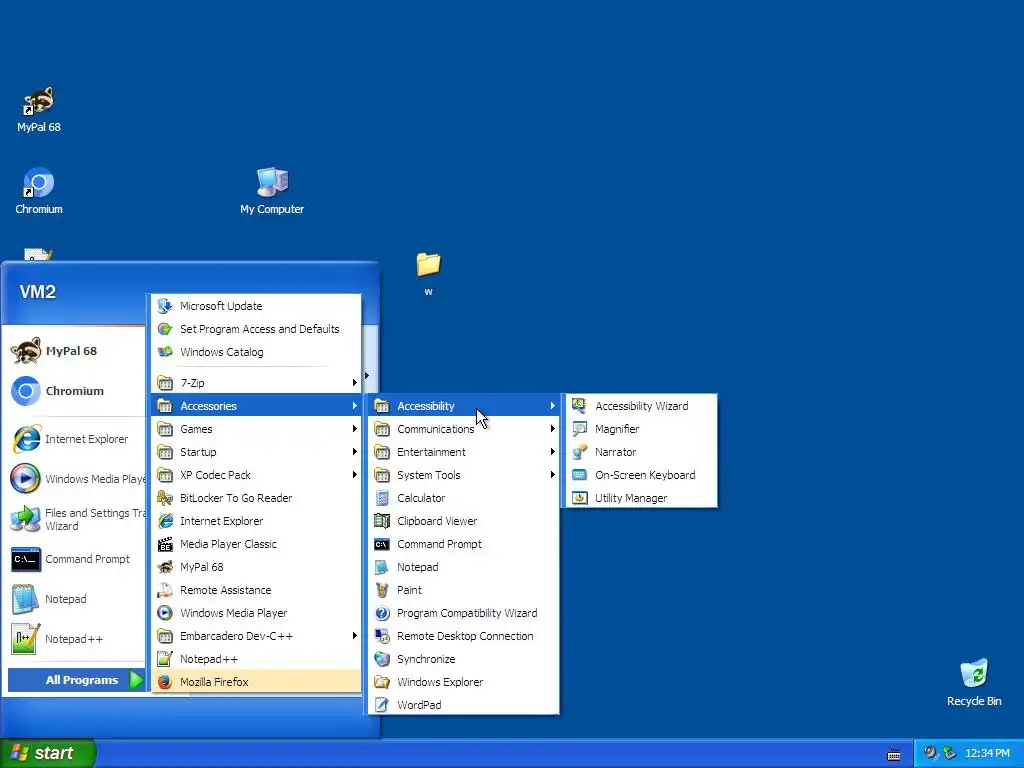Expand the Entertainment submenu arrow
Viewport: 1024px width, 768px height.
point(552,452)
